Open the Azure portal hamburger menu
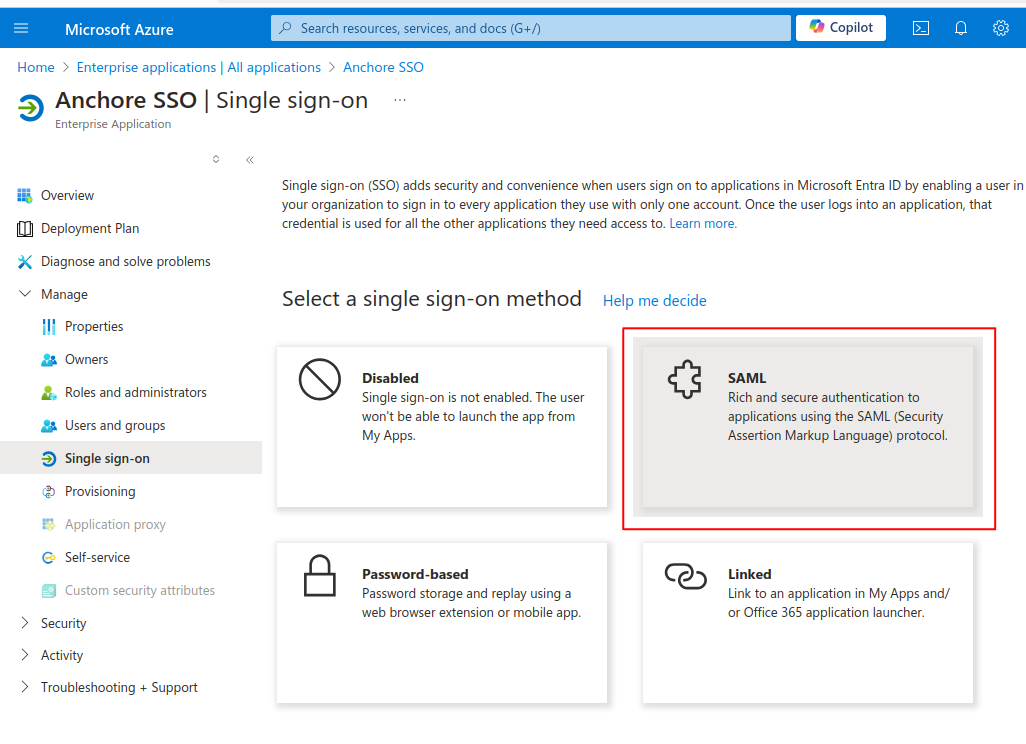Viewport: 1026px width, 744px height. pos(21,28)
